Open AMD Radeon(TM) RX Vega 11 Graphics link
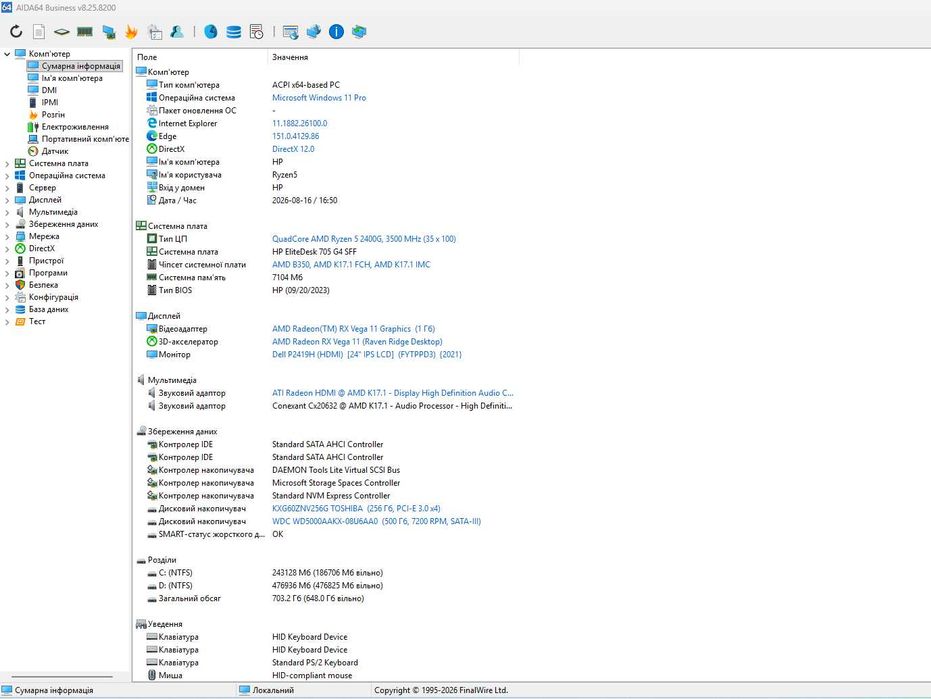This screenshot has height=699, width=931. click(x=353, y=328)
